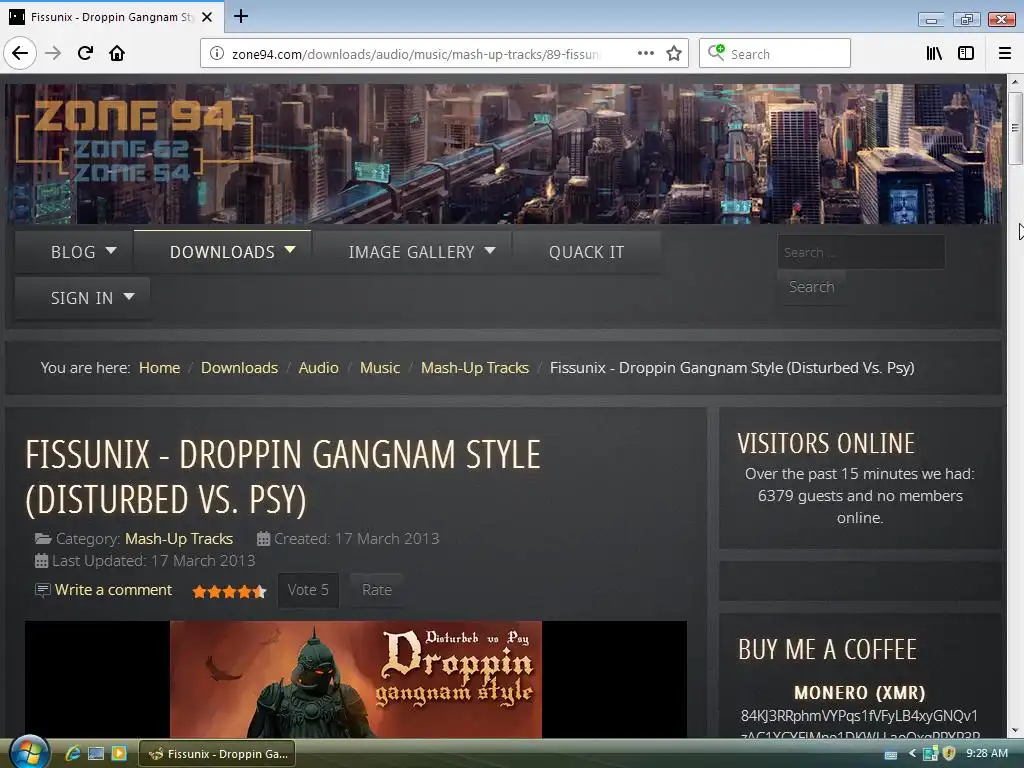Viewport: 1024px width, 768px height.
Task: Reload the current page
Action: pyautogui.click(x=85, y=53)
